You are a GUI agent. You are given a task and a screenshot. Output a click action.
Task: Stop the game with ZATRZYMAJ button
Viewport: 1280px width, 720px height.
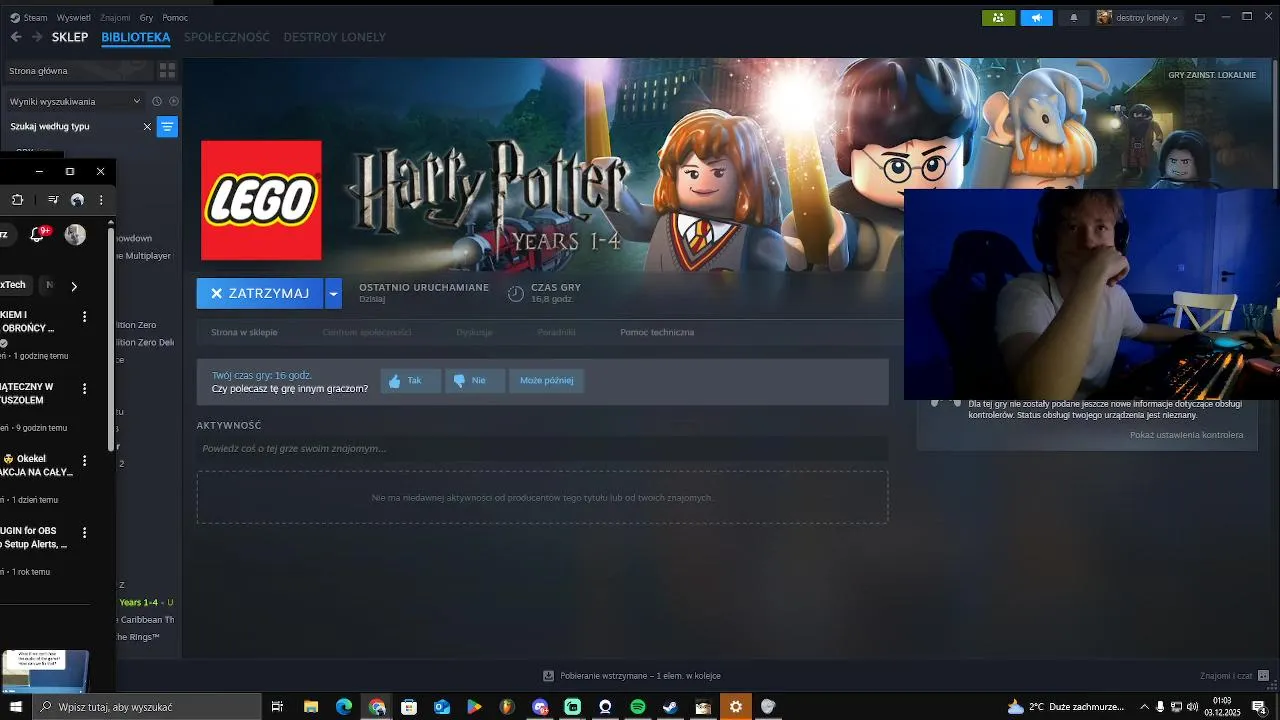tap(260, 293)
